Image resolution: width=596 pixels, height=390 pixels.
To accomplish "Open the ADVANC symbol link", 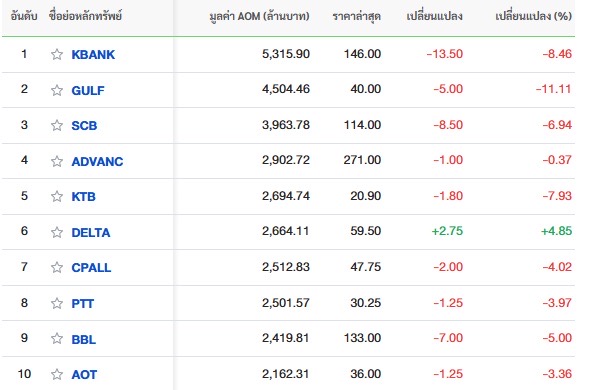I will (x=97, y=162).
